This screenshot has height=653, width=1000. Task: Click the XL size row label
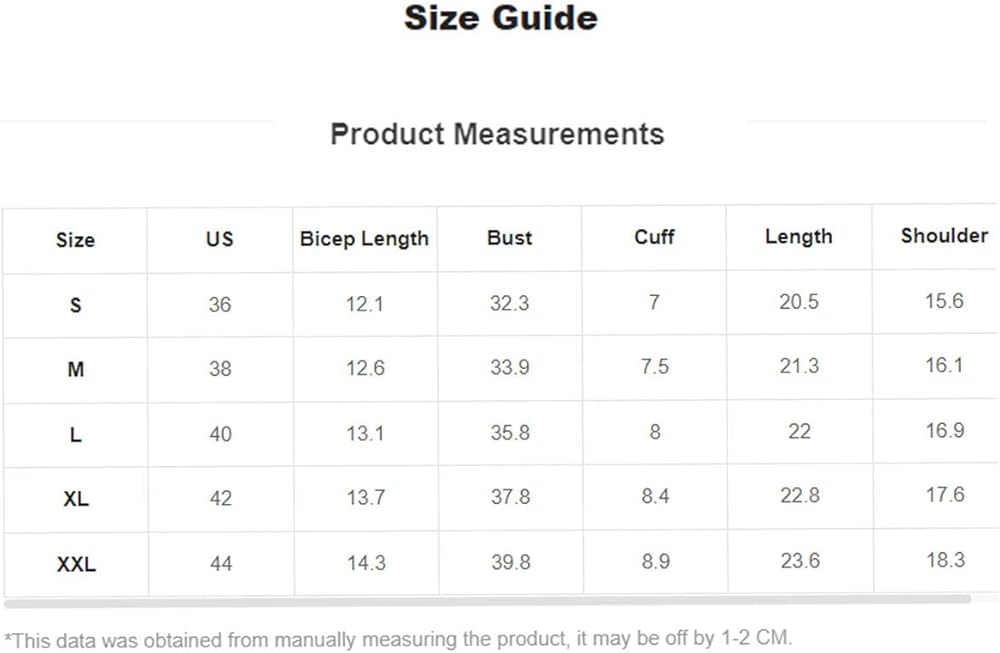[x=76, y=499]
